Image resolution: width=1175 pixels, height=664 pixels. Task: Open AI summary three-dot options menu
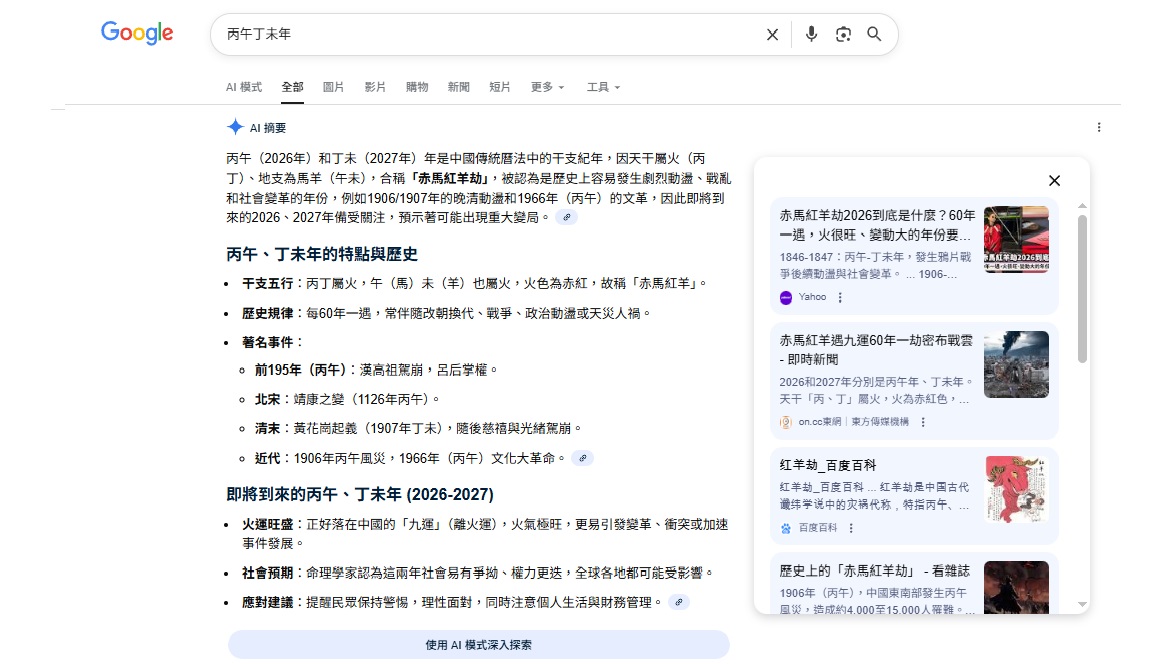[x=1099, y=127]
